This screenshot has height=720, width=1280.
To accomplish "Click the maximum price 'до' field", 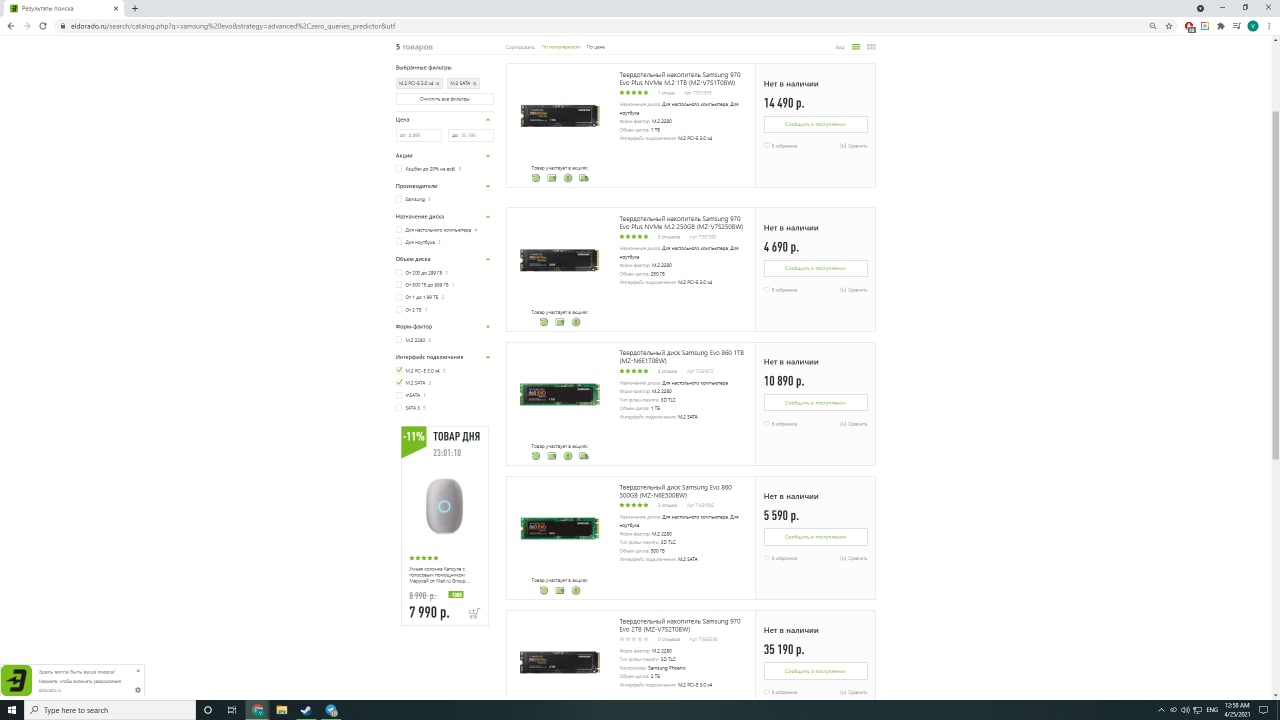I will tap(470, 135).
